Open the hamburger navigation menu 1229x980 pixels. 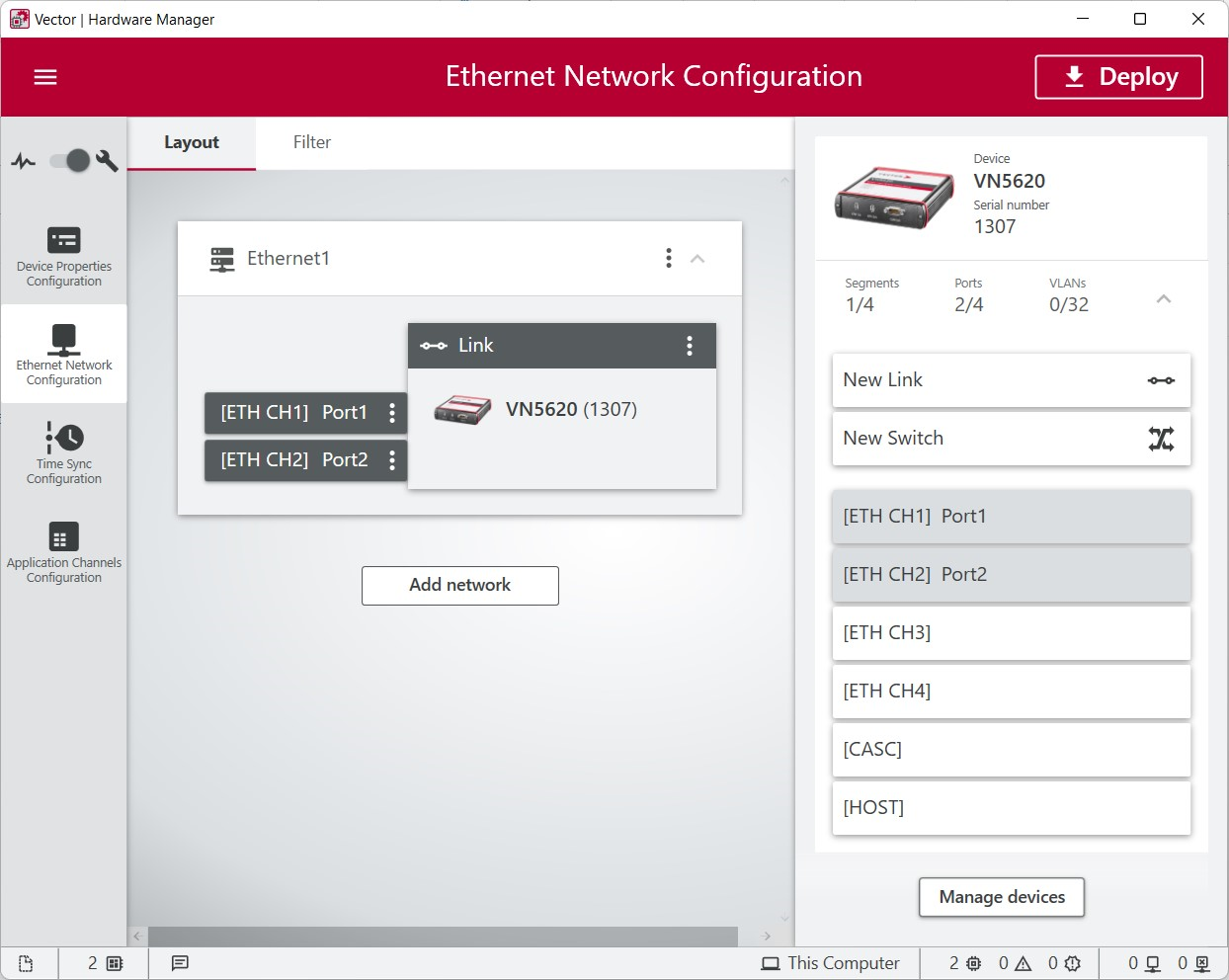point(45,77)
